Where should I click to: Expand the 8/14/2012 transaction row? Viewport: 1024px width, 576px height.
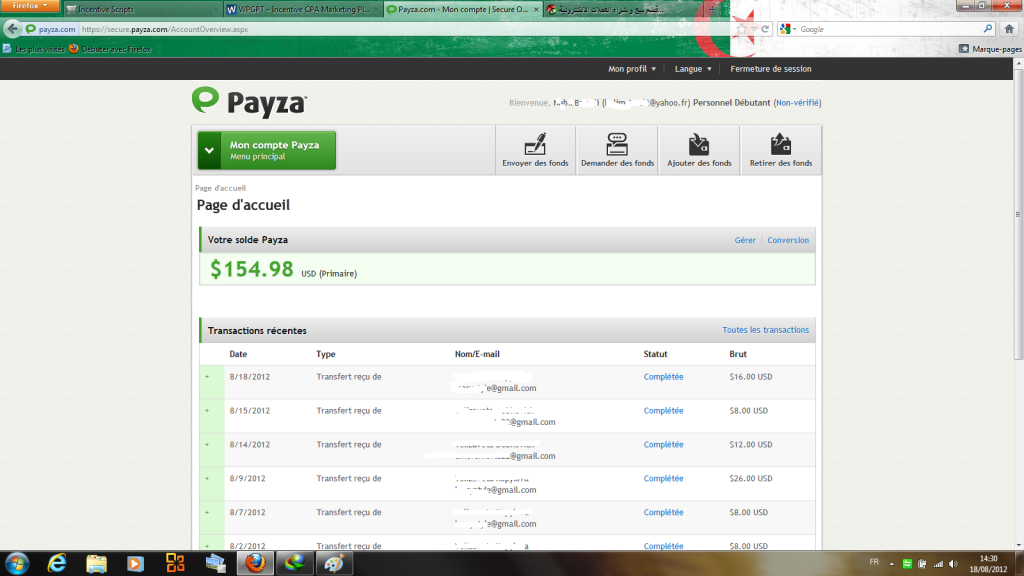(208, 445)
